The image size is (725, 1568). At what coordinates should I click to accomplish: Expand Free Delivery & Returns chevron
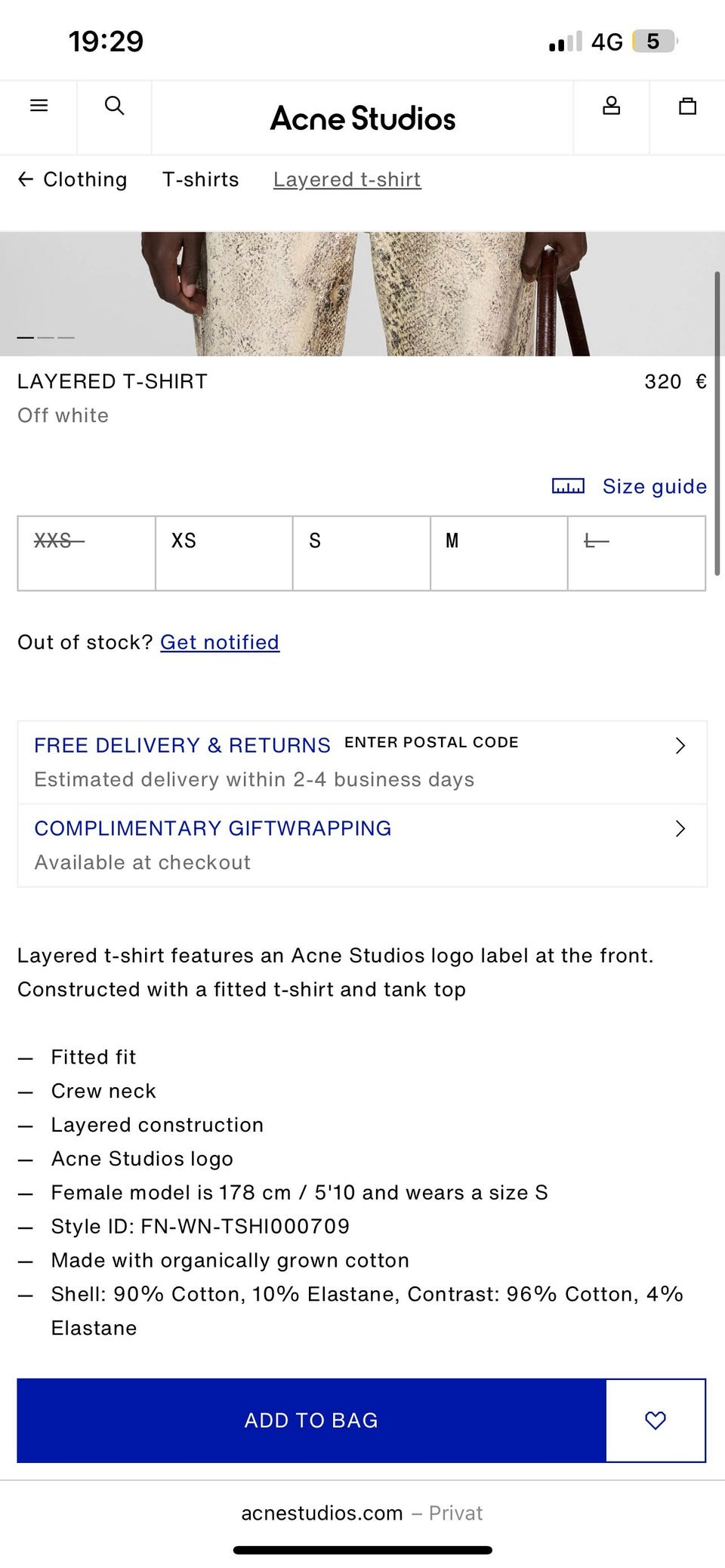pyautogui.click(x=680, y=746)
